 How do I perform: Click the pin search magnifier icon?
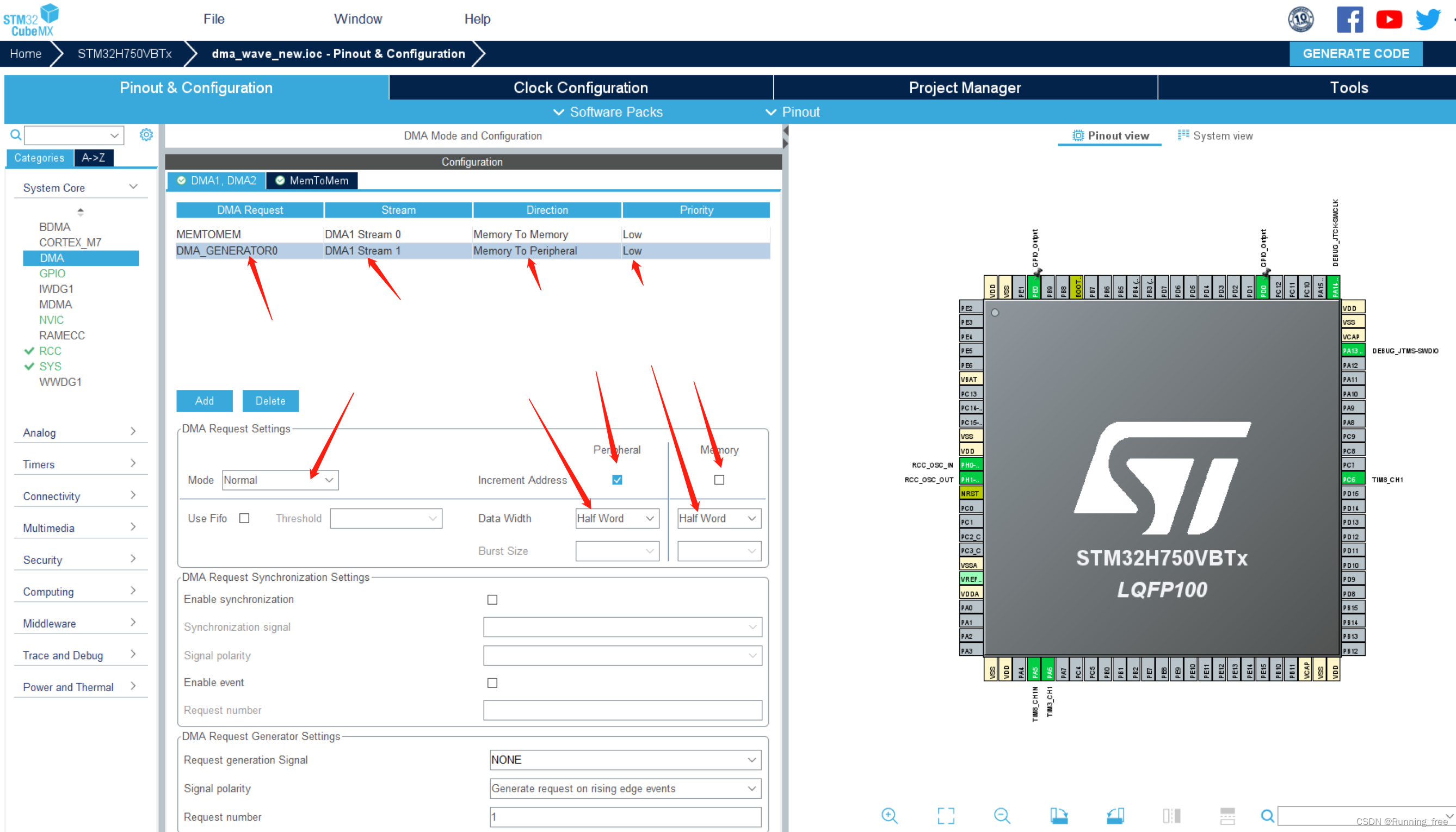click(1267, 816)
